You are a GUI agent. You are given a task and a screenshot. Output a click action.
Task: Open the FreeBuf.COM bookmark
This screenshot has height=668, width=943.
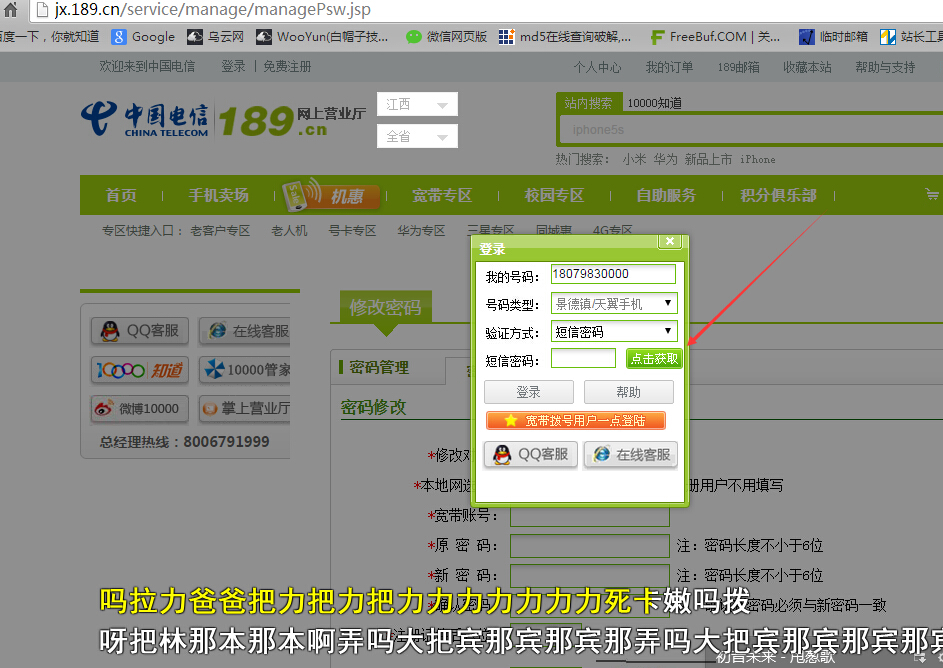click(715, 37)
